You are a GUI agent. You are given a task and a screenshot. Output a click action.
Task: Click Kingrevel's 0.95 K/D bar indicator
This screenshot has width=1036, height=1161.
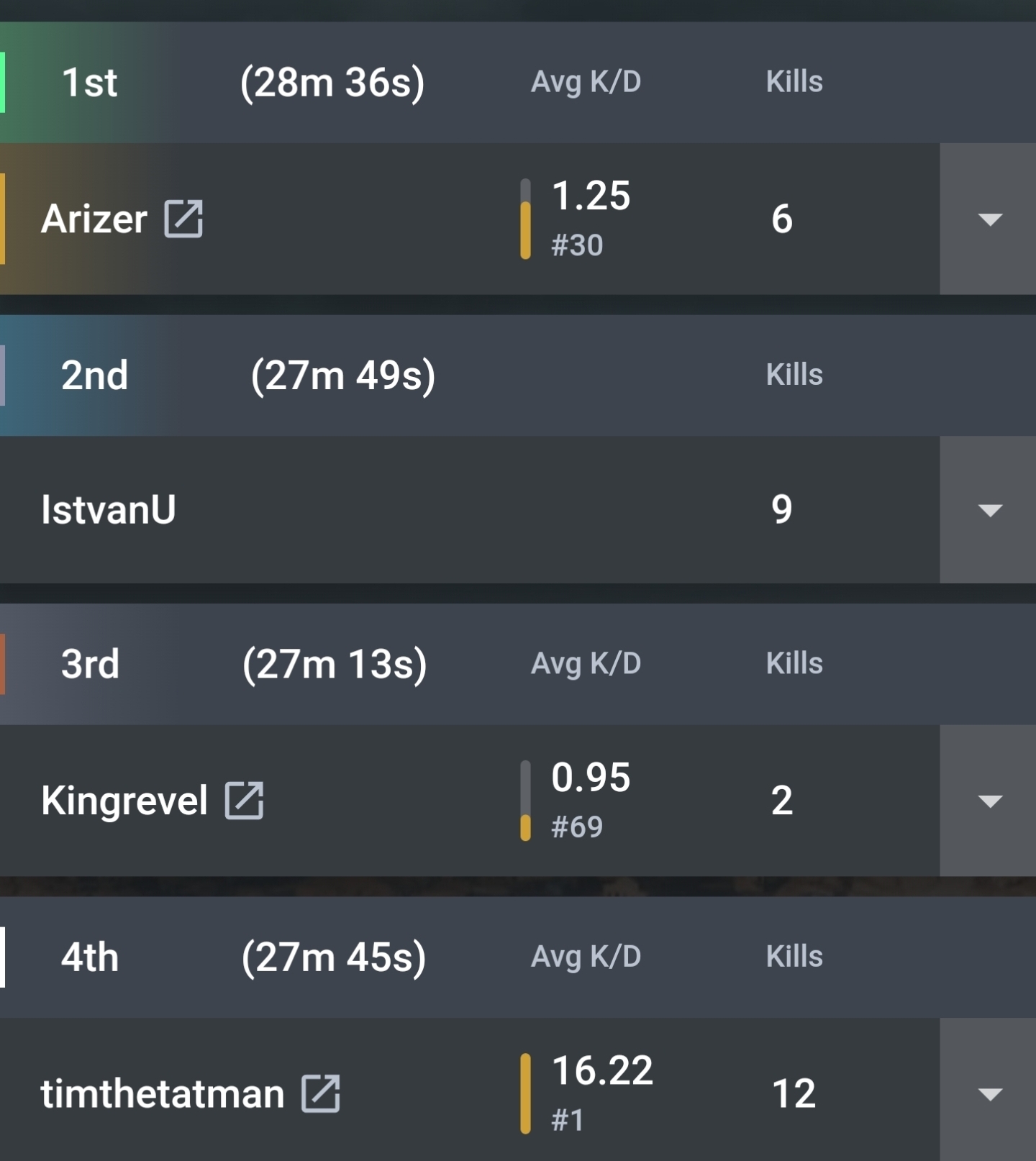point(525,800)
